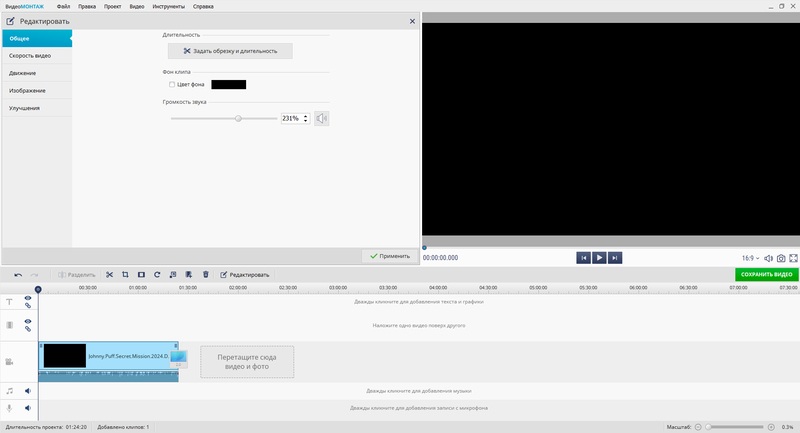800x433 pixels.
Task: Select the crop tool icon
Action: pyautogui.click(x=126, y=274)
